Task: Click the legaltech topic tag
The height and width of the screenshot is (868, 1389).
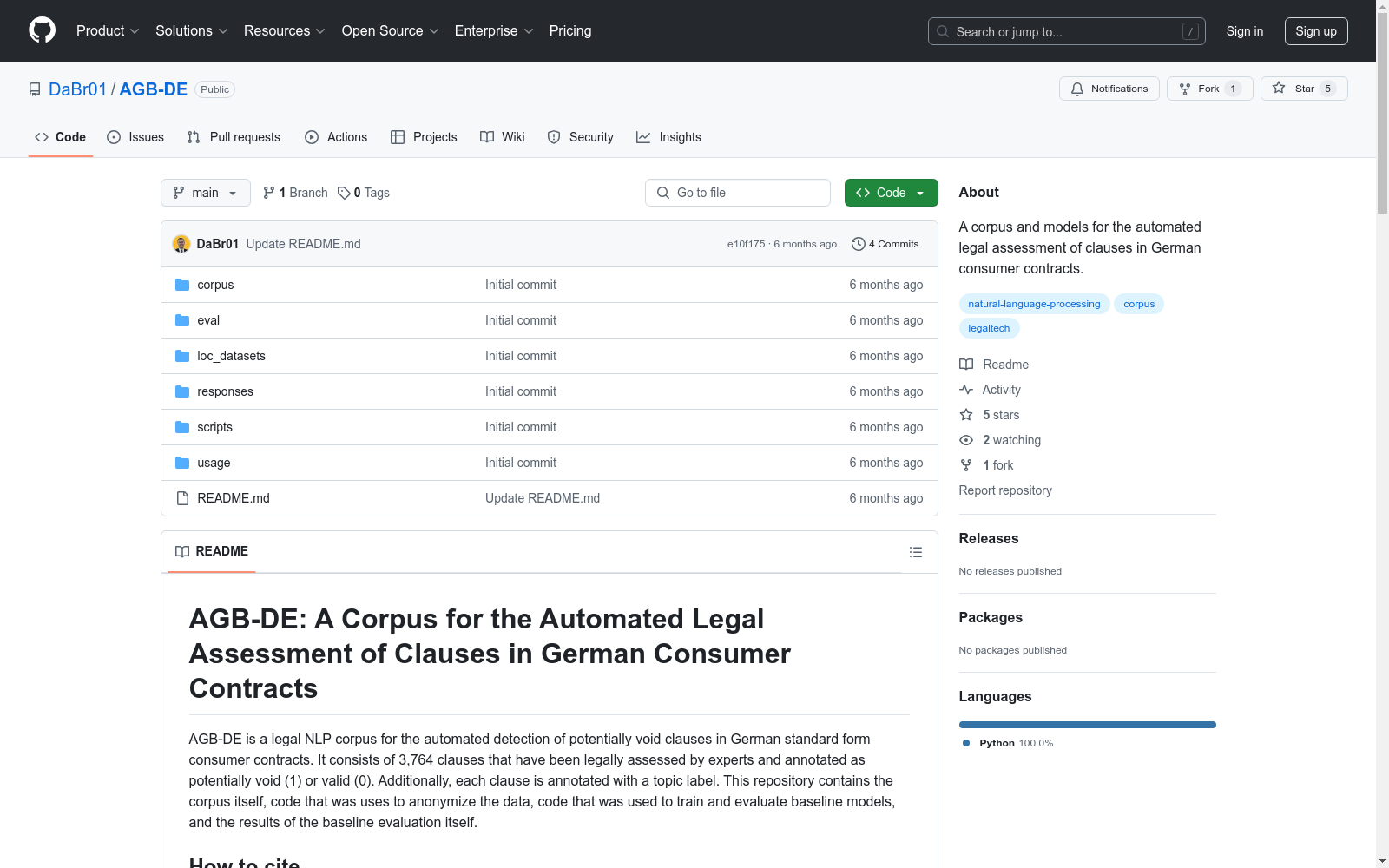Action: tap(989, 328)
